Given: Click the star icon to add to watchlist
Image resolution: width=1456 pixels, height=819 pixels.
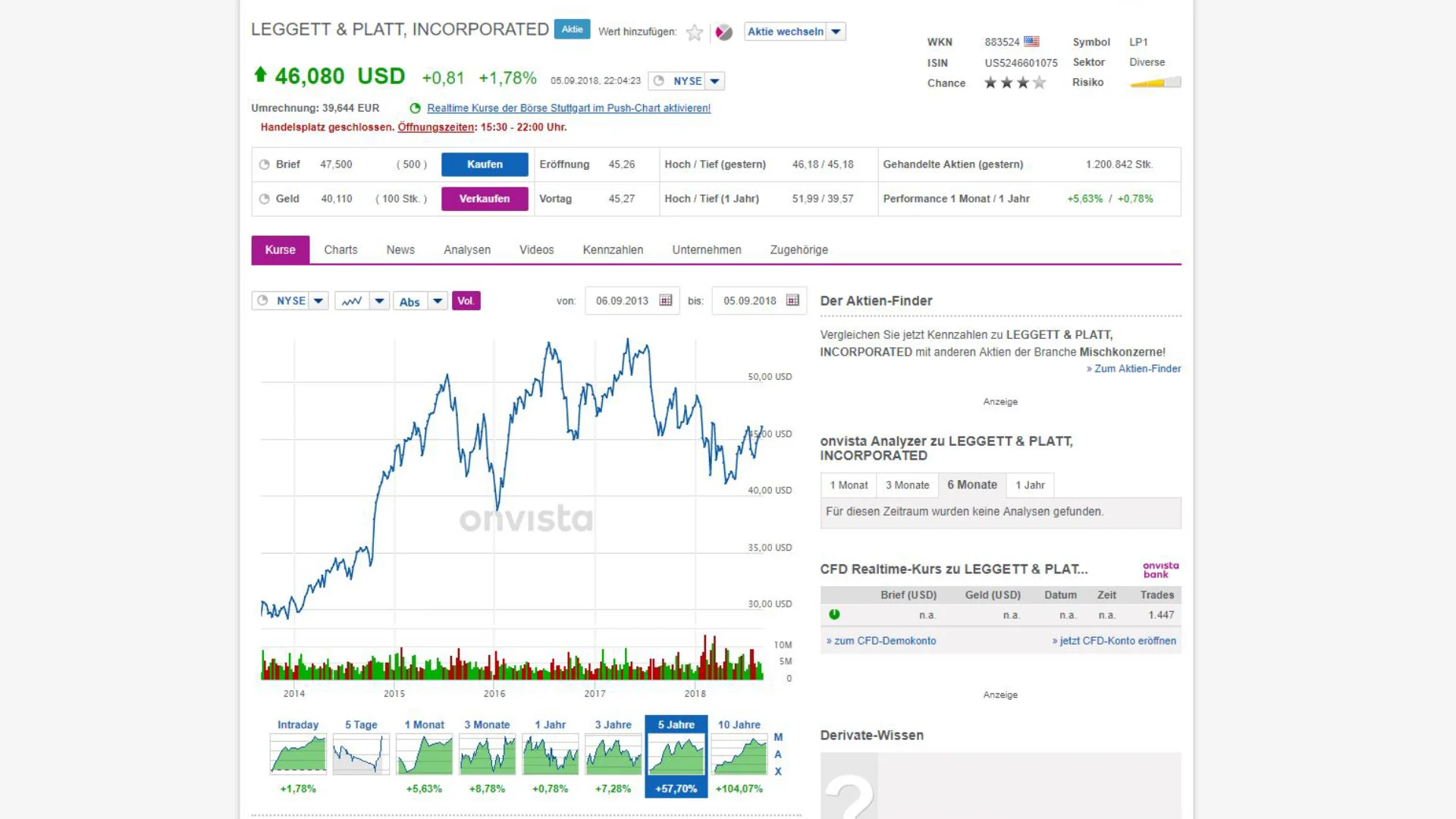Looking at the screenshot, I should (694, 32).
